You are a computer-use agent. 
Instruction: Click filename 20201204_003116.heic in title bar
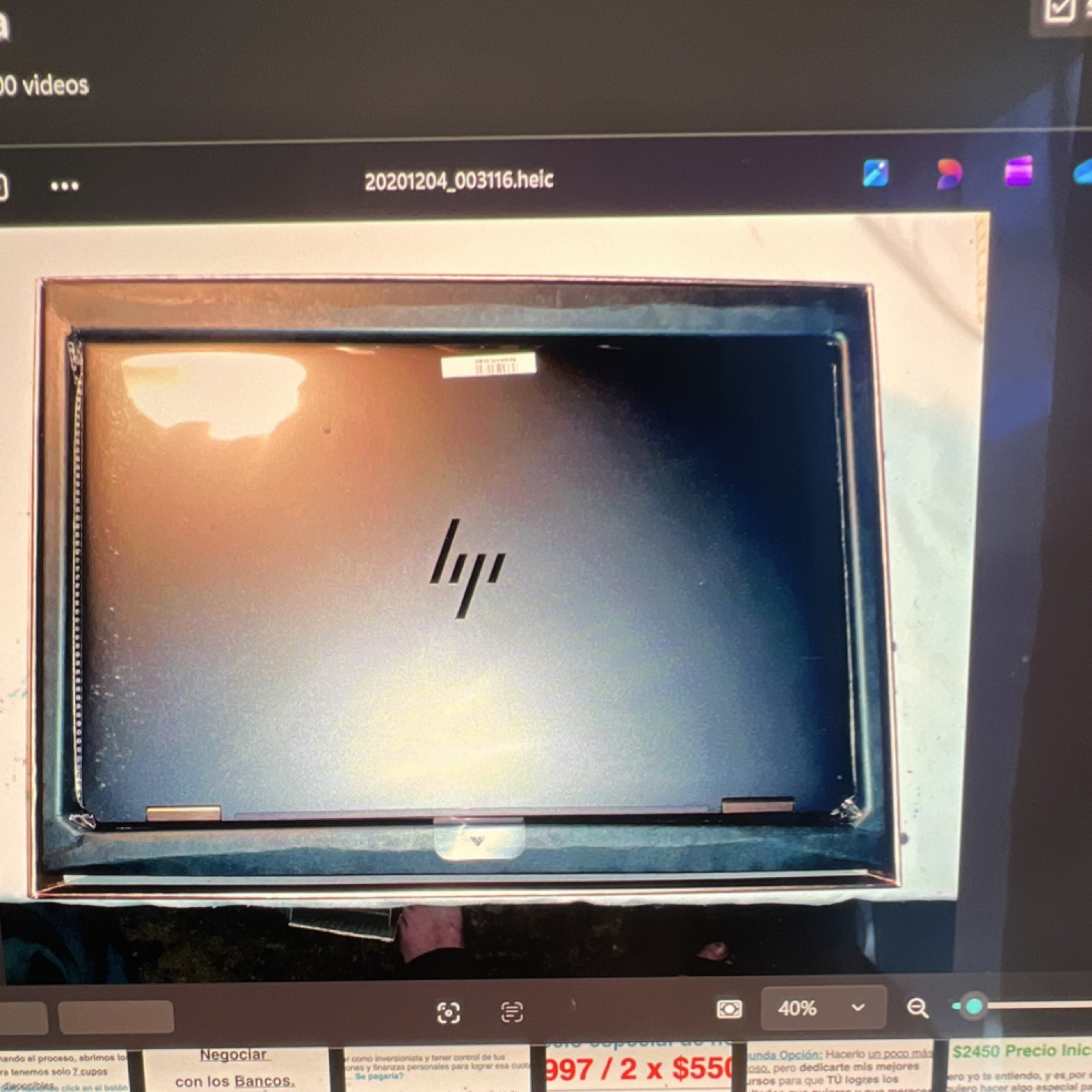(459, 181)
